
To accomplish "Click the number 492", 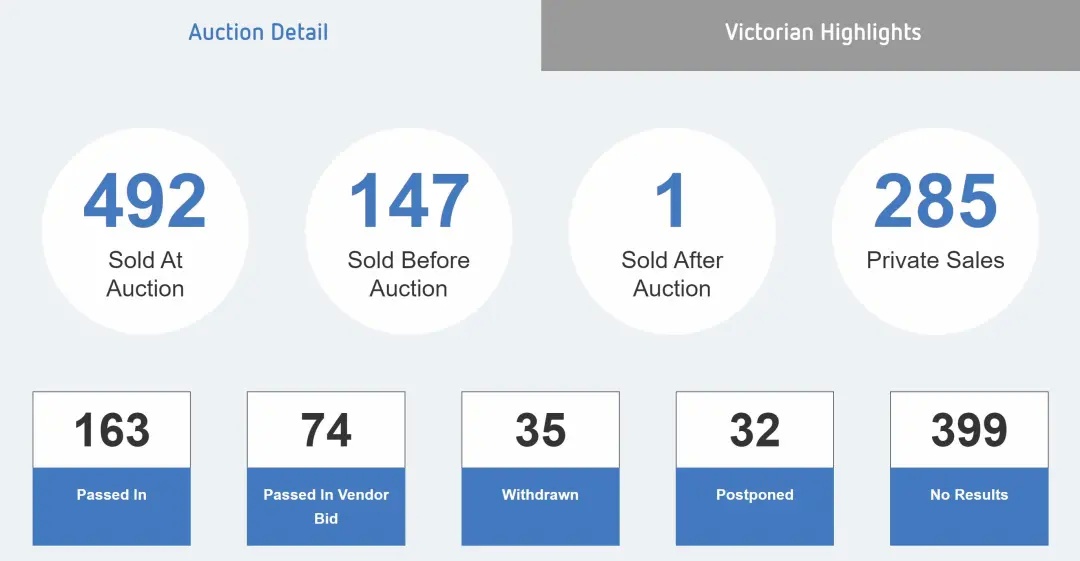I will point(145,201).
